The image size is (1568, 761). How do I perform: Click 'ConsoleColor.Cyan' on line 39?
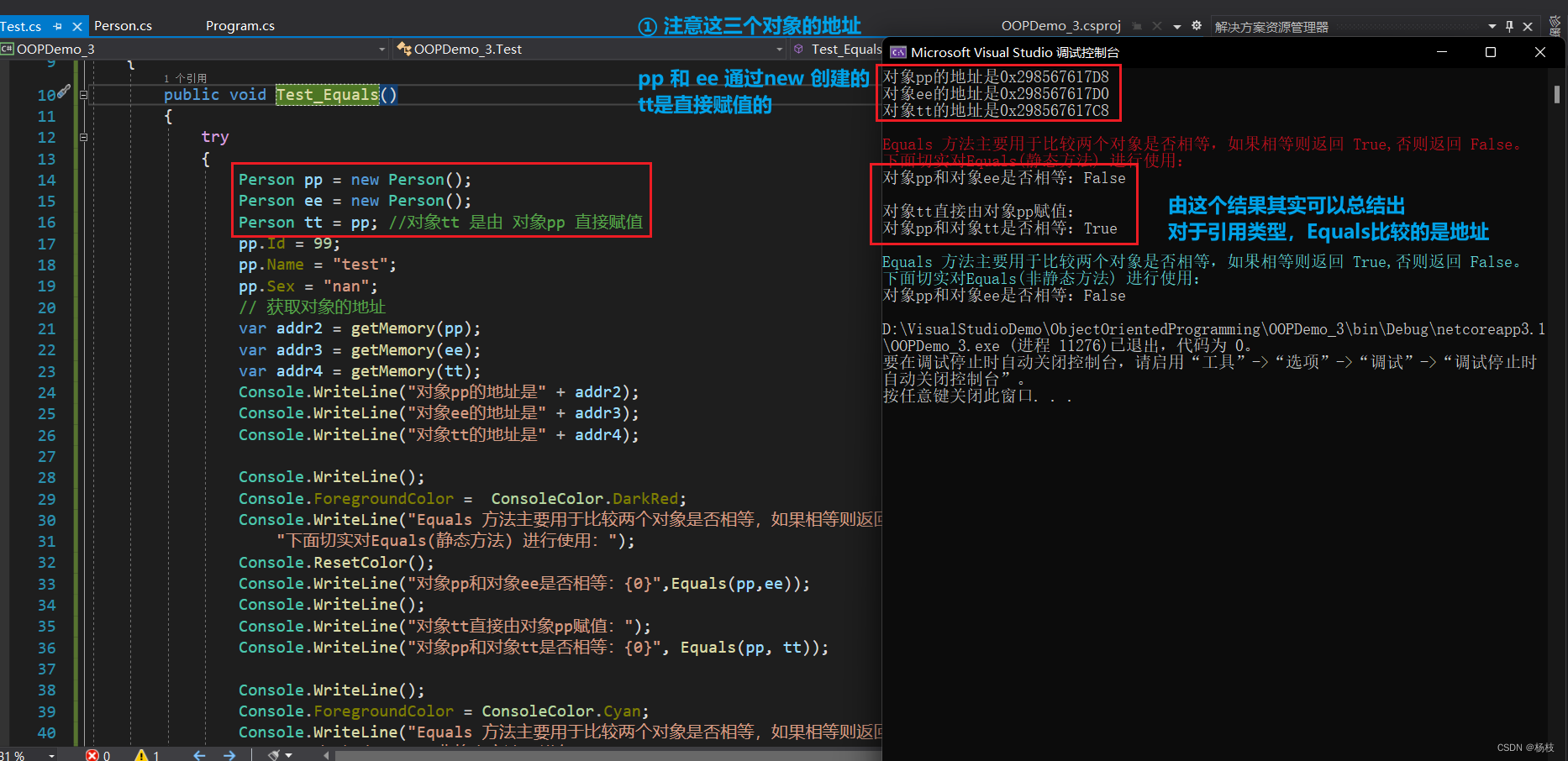tap(563, 711)
